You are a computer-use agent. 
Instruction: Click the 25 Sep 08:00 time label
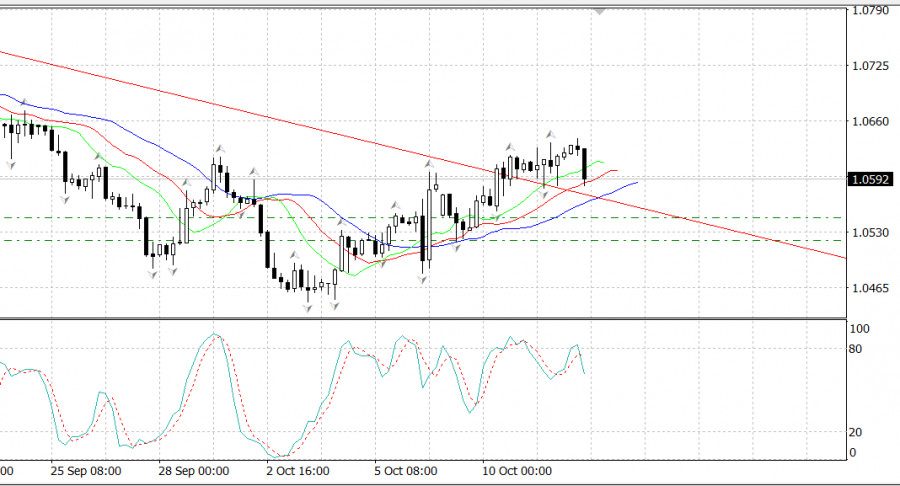tap(86, 471)
